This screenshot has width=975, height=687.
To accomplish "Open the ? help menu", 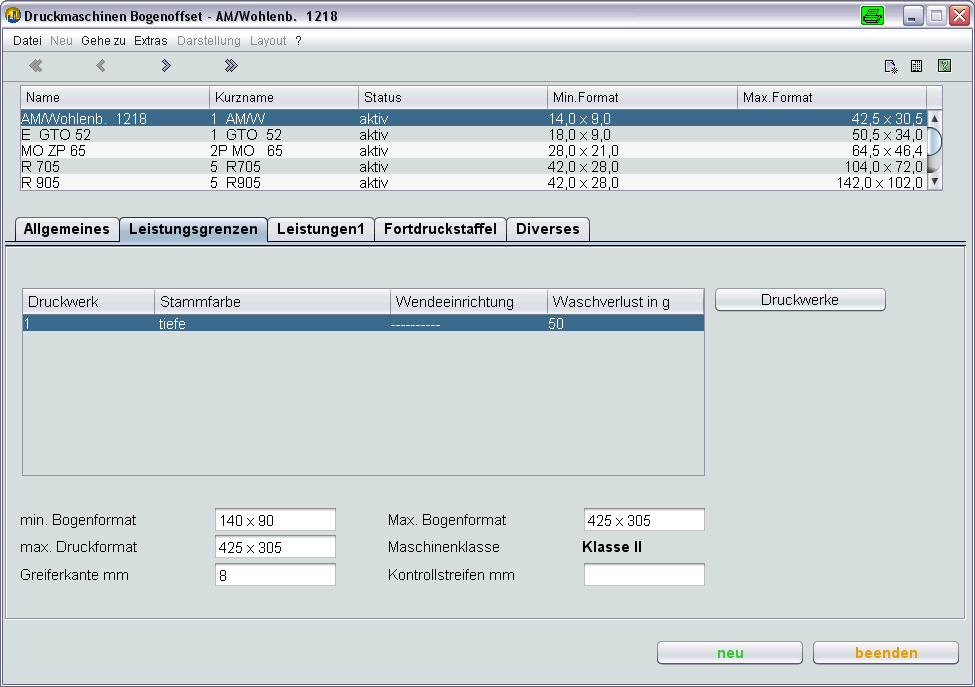I will click(x=298, y=41).
